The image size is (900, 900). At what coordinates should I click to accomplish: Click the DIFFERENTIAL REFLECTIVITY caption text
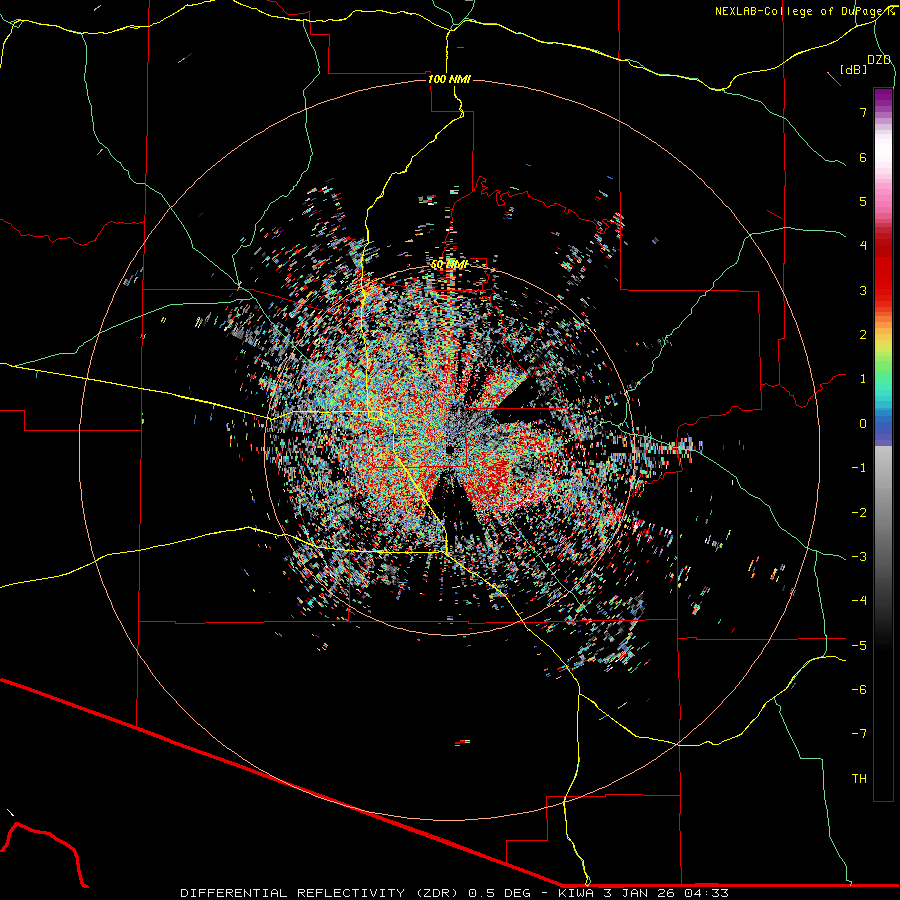click(292, 893)
